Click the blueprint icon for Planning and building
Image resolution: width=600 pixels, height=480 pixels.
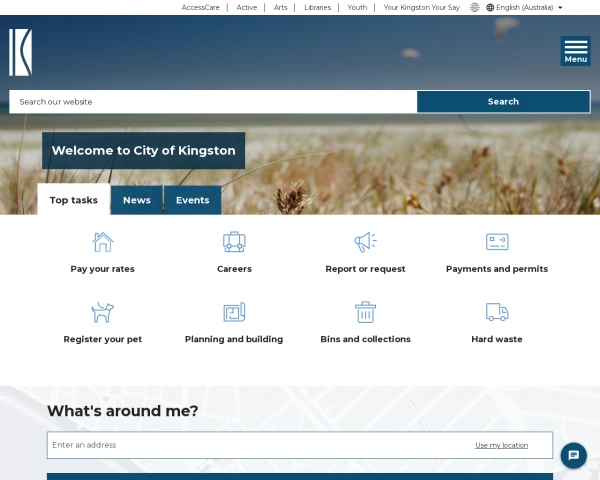click(234, 312)
